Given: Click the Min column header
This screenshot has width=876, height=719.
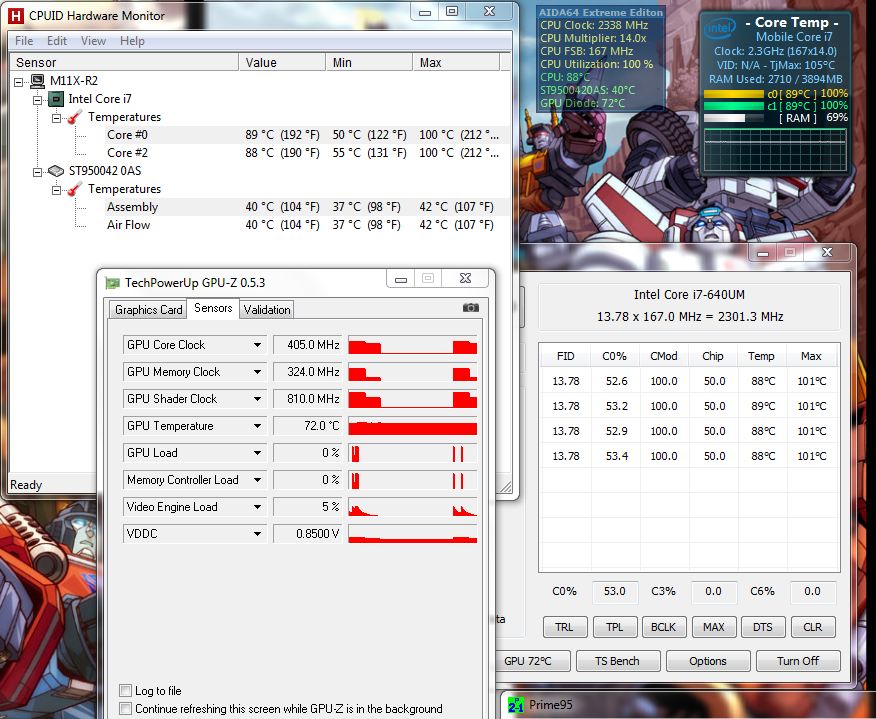Looking at the screenshot, I should click(369, 63).
